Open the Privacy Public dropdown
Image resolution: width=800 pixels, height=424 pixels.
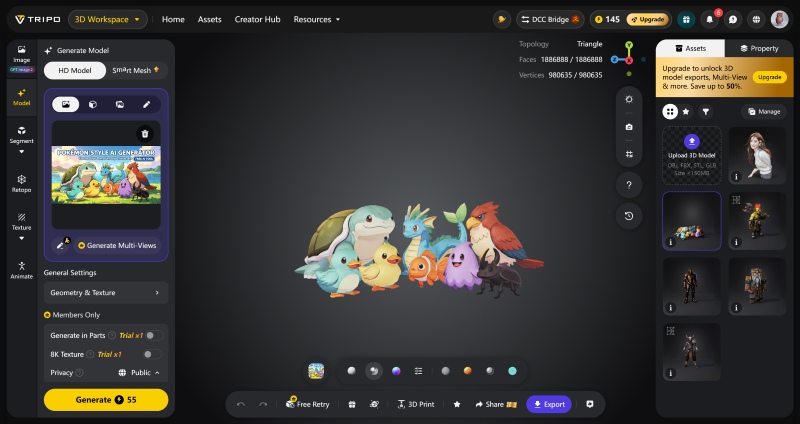(x=139, y=372)
